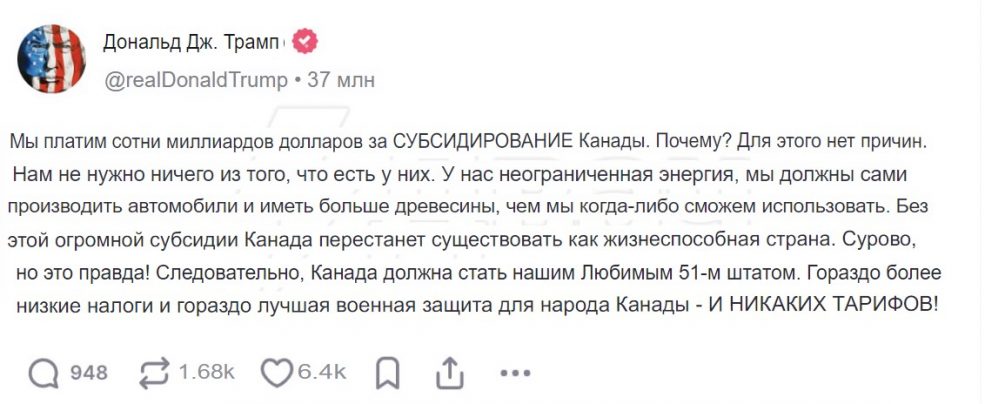Open the share upload icon
The width and height of the screenshot is (1005, 404).
click(451, 373)
